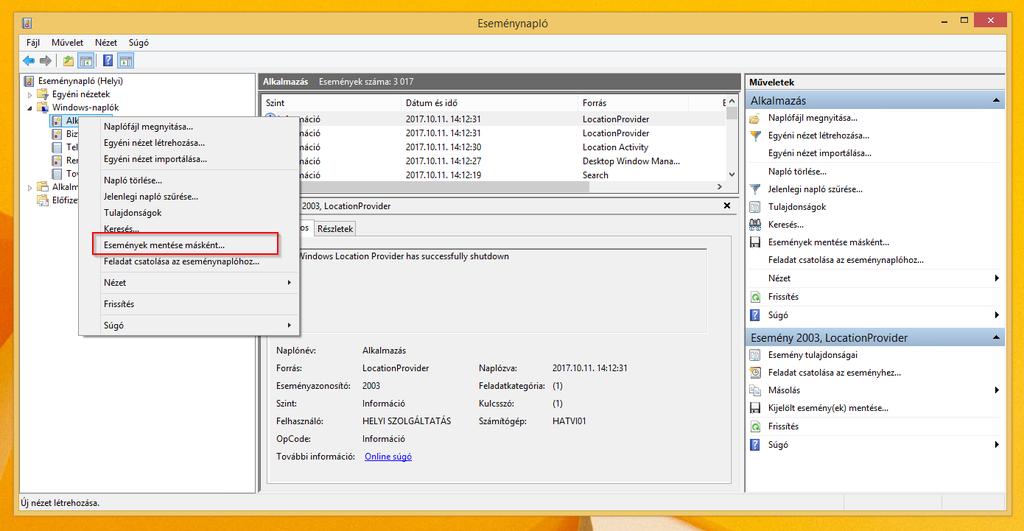The image size is (1024, 531).
Task: Click the Naplófájl megnyitása icon in Műveletek
Action: tap(755, 118)
